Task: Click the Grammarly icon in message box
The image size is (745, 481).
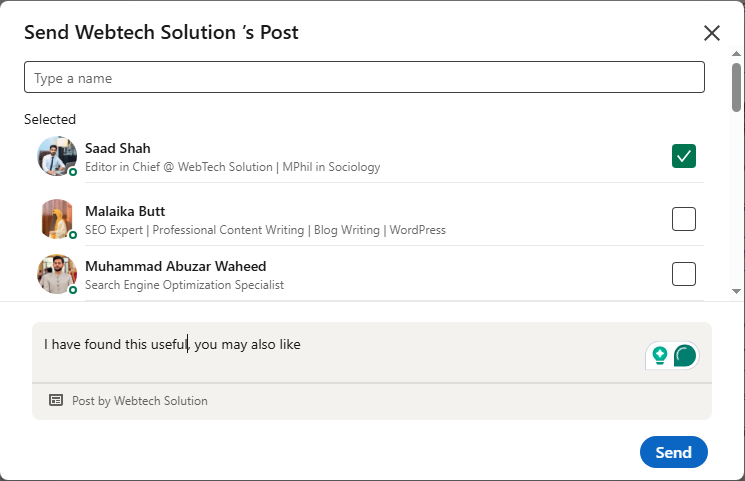Action: pos(685,356)
